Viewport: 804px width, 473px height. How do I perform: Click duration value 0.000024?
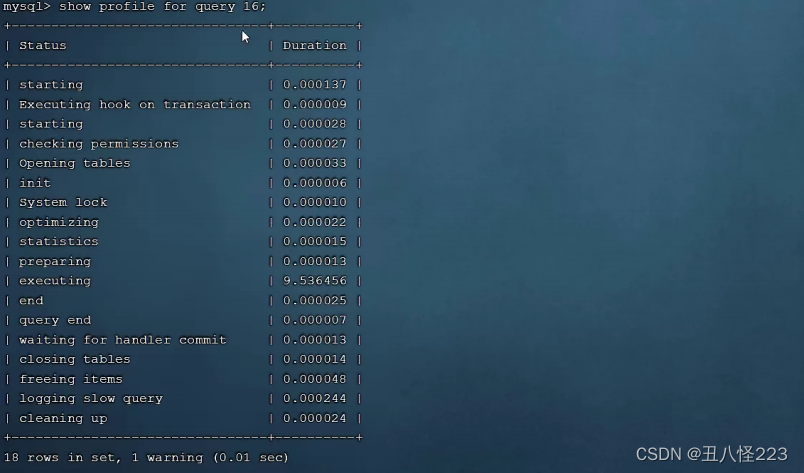pos(314,419)
